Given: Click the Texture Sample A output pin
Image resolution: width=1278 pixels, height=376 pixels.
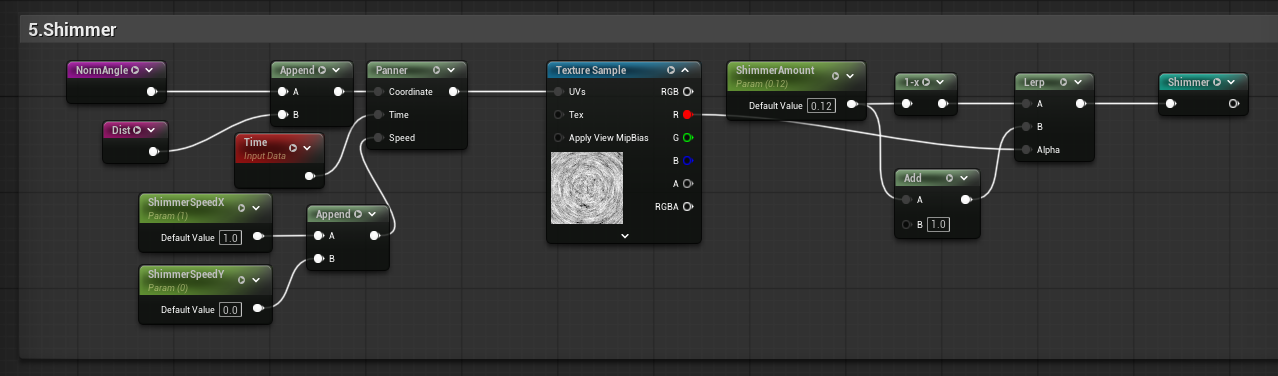Looking at the screenshot, I should 688,184.
